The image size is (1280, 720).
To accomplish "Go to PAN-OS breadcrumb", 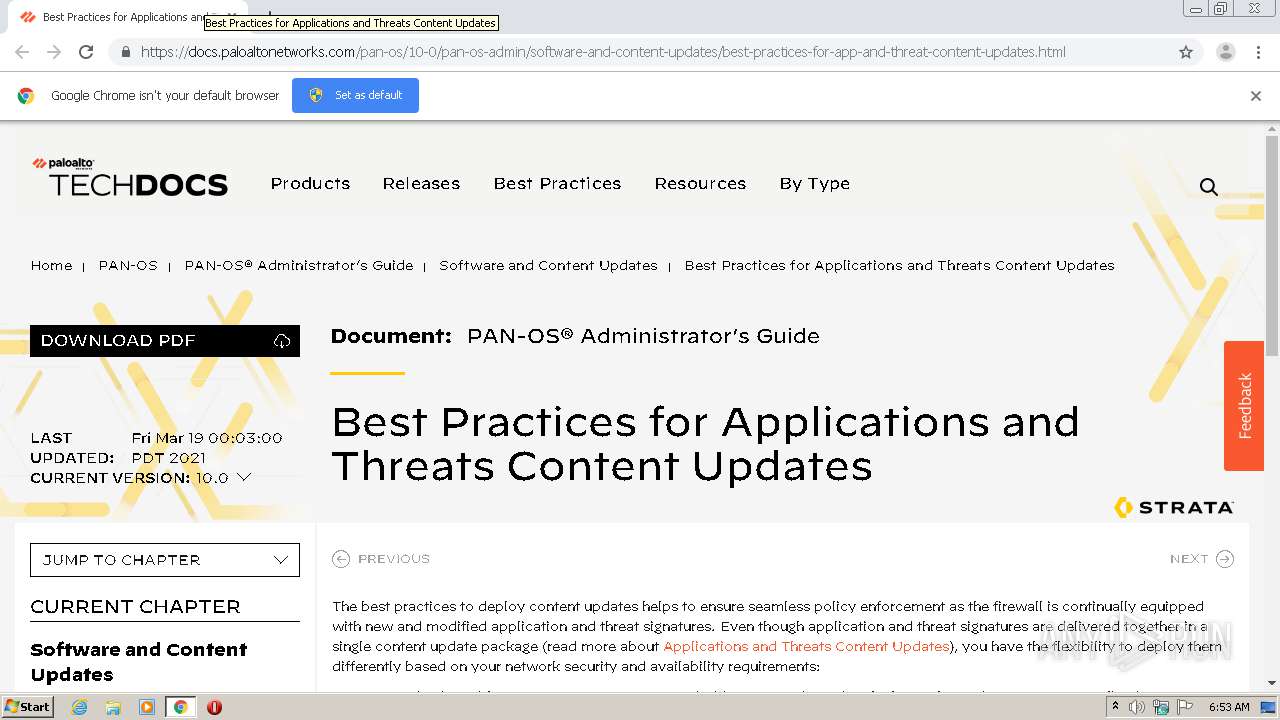I will pos(128,266).
